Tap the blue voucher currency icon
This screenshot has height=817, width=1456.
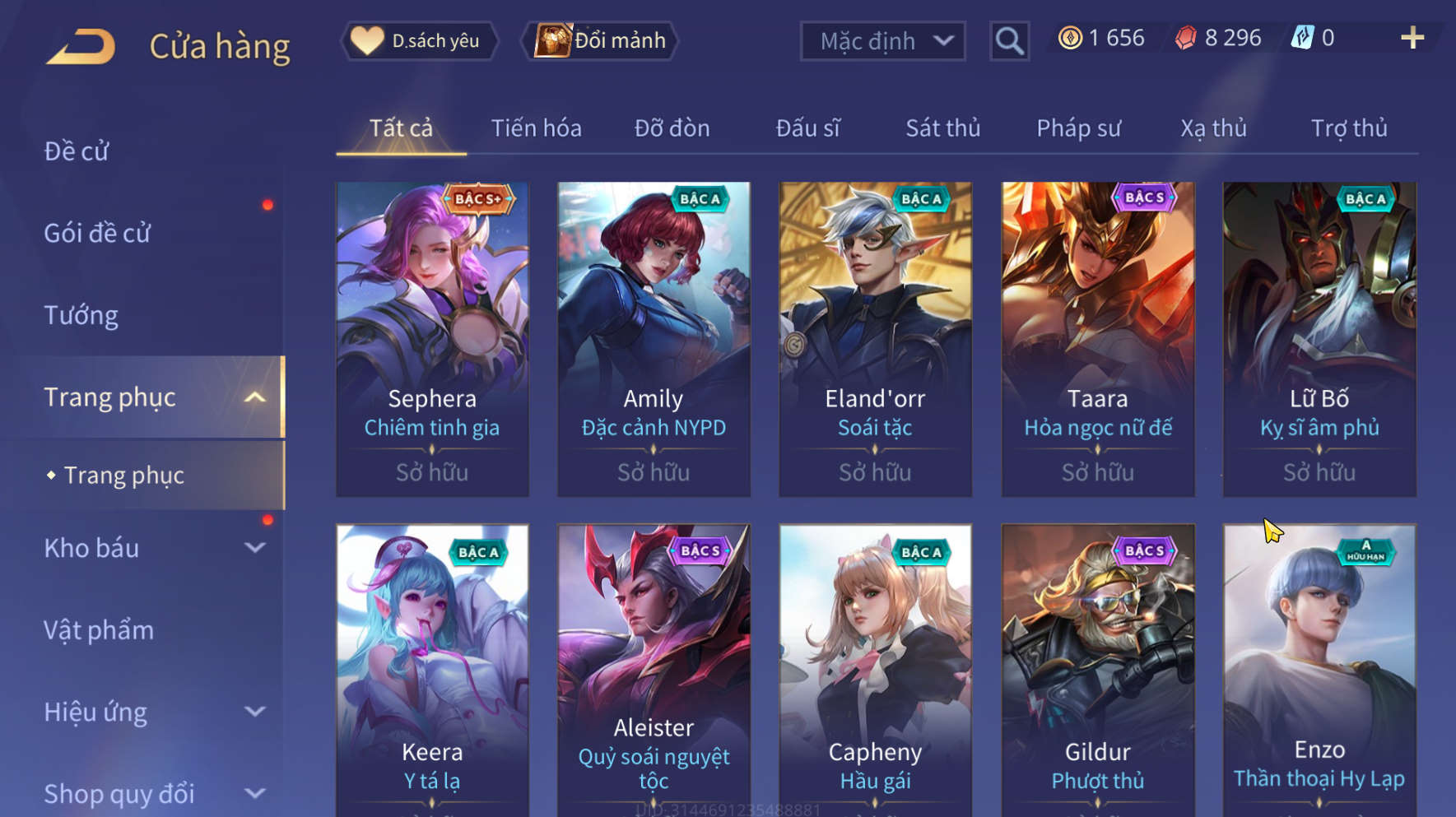coord(1302,38)
